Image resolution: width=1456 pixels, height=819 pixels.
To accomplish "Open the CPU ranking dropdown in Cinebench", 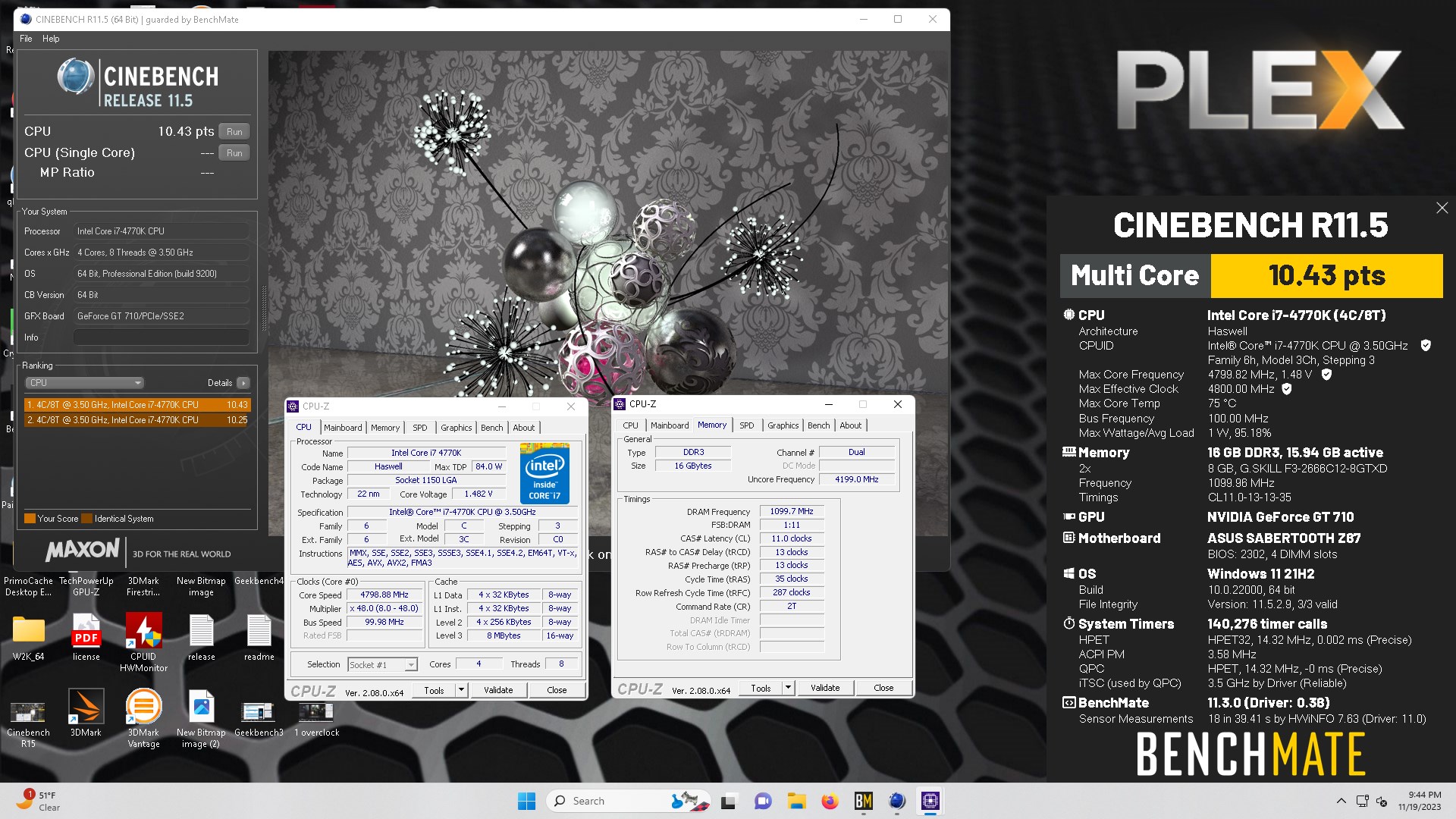I will pos(84,383).
